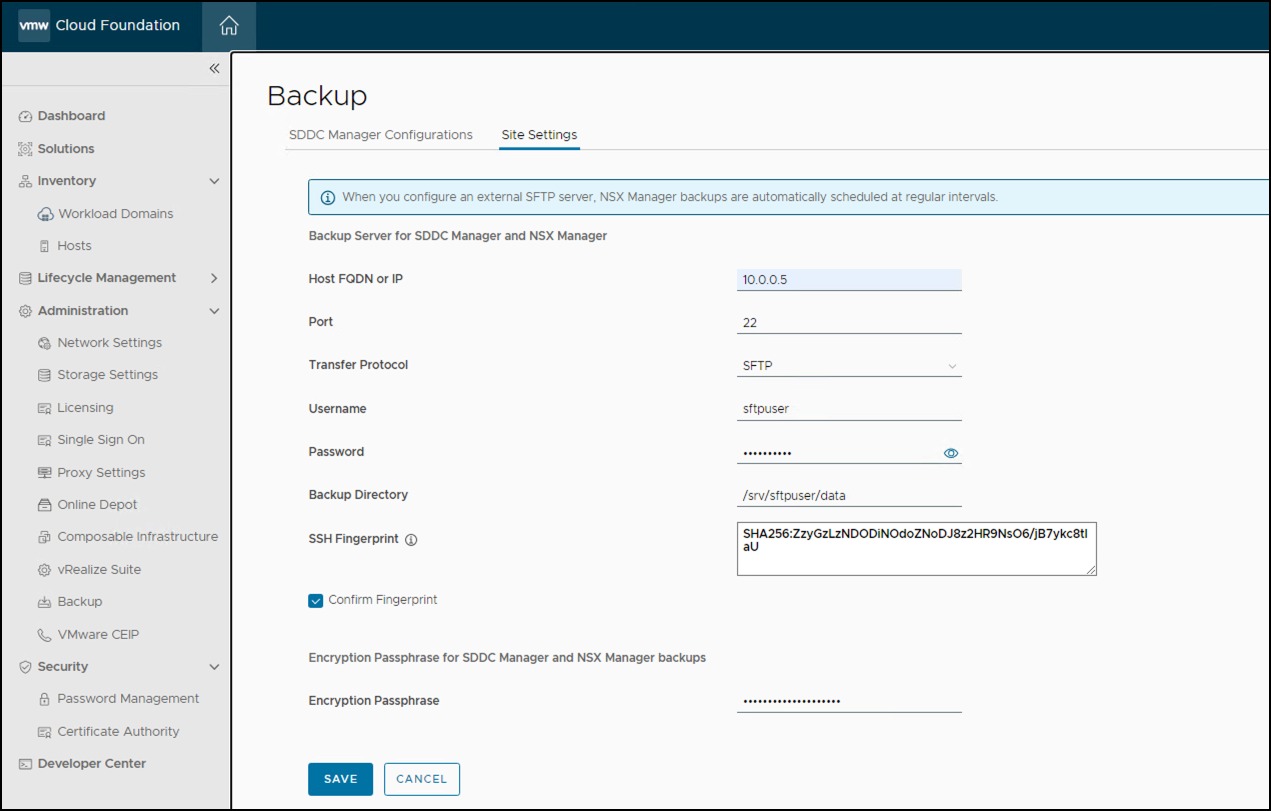Viewport: 1271px width, 811px height.
Task: Switch to SDDC Manager Configurations tab
Action: [380, 135]
